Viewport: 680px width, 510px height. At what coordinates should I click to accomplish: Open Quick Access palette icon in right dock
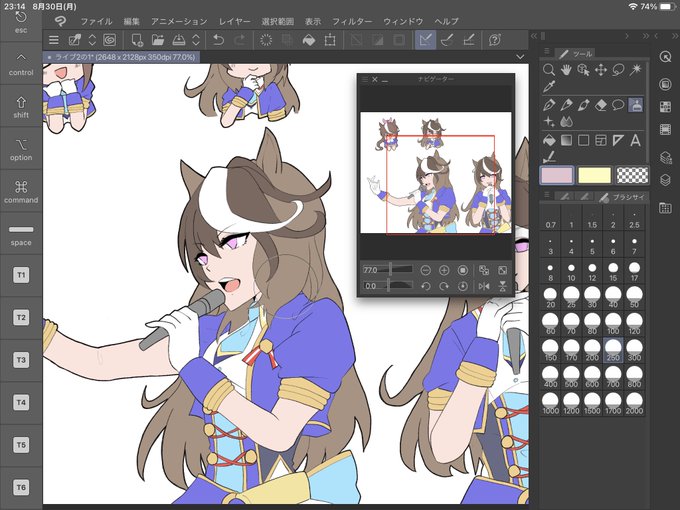click(665, 57)
